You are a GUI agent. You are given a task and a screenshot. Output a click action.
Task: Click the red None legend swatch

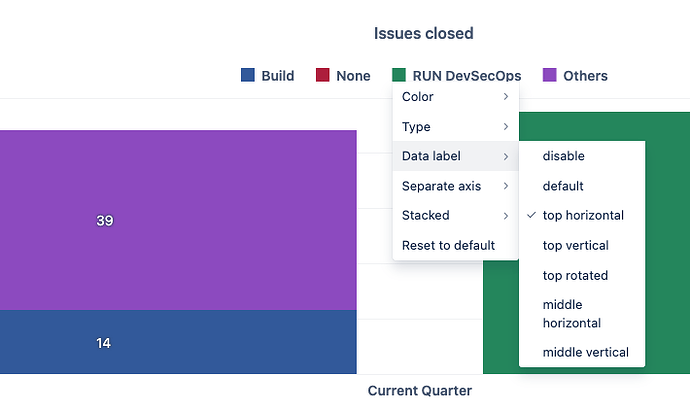323,75
